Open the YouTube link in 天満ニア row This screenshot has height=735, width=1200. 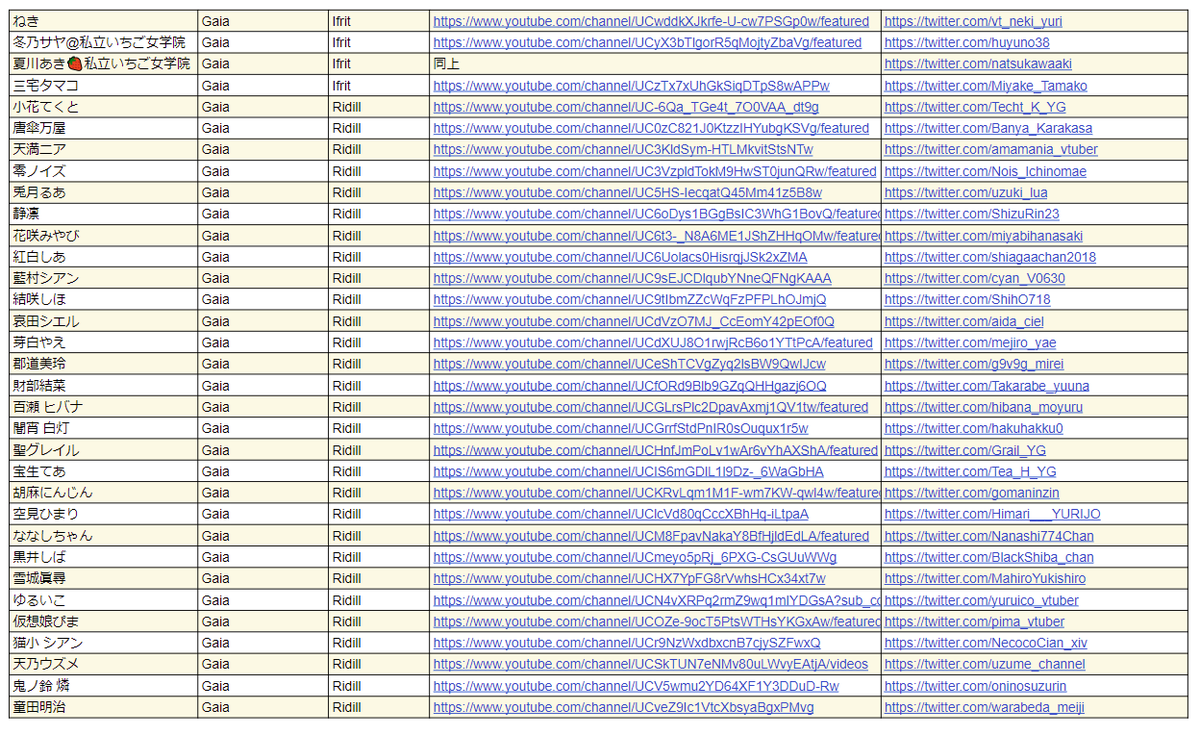pyautogui.click(x=623, y=150)
